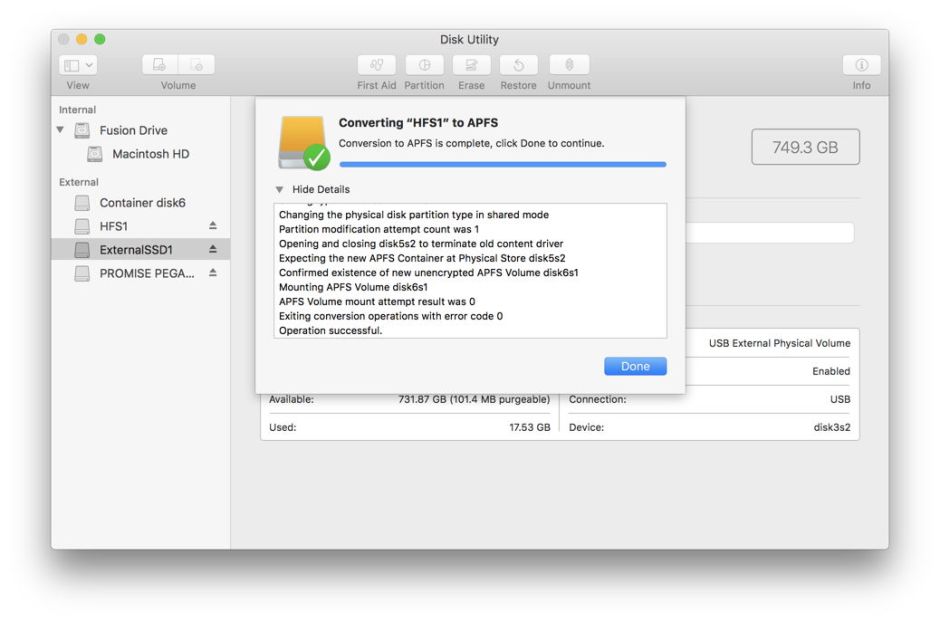Viewport: 940px width, 622px height.
Task: Open the Restore tool
Action: 518,64
